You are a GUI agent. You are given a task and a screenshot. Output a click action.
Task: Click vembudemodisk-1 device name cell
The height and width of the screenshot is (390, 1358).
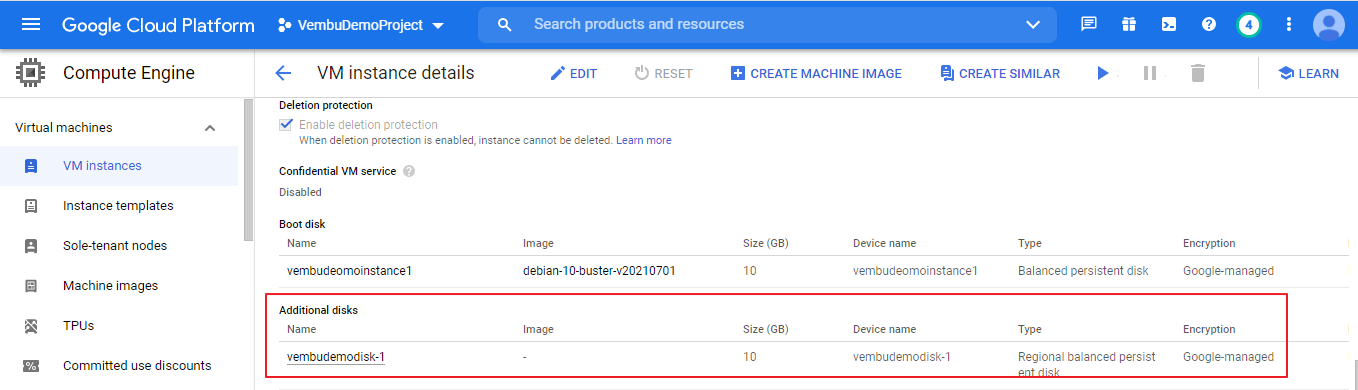(902, 357)
